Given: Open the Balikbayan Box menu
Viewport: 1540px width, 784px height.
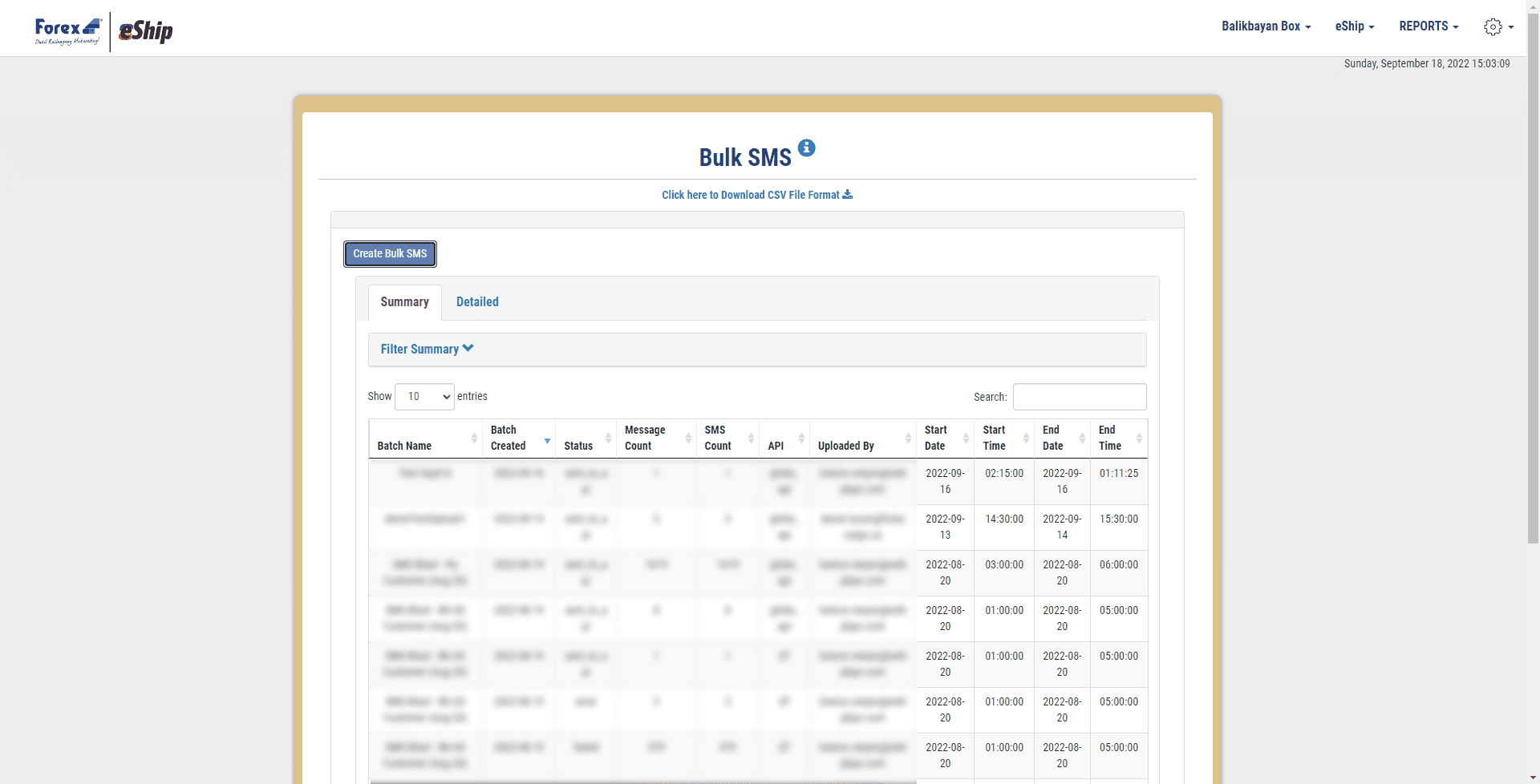Looking at the screenshot, I should coord(1266,26).
